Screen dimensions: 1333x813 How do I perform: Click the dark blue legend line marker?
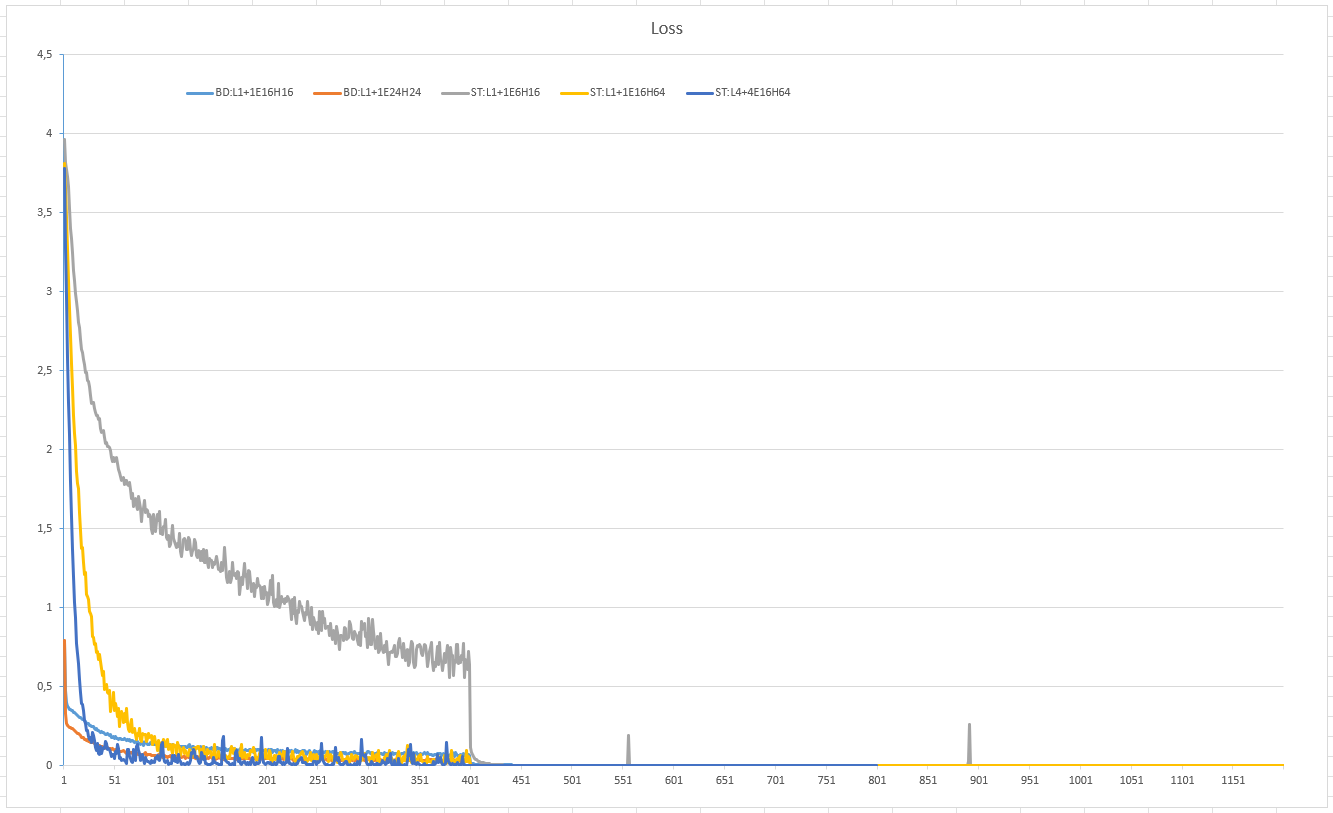tap(700, 93)
